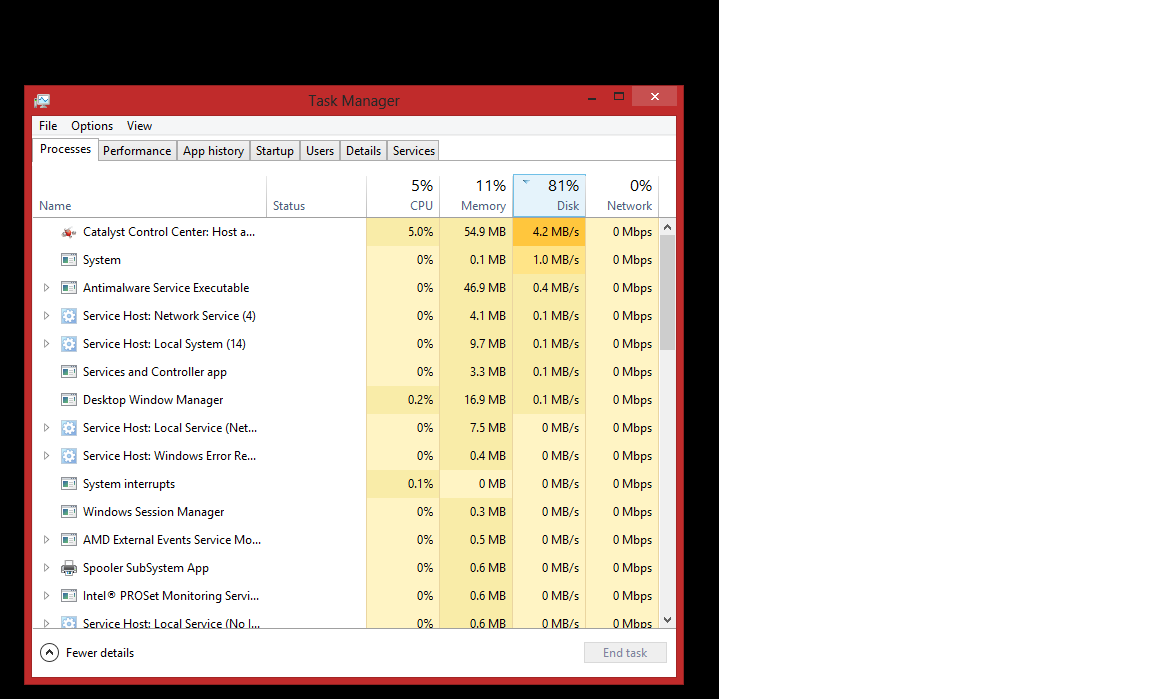Expand AMD External Events Service Mo...
This screenshot has height=699, width=1152.
pyautogui.click(x=46, y=540)
